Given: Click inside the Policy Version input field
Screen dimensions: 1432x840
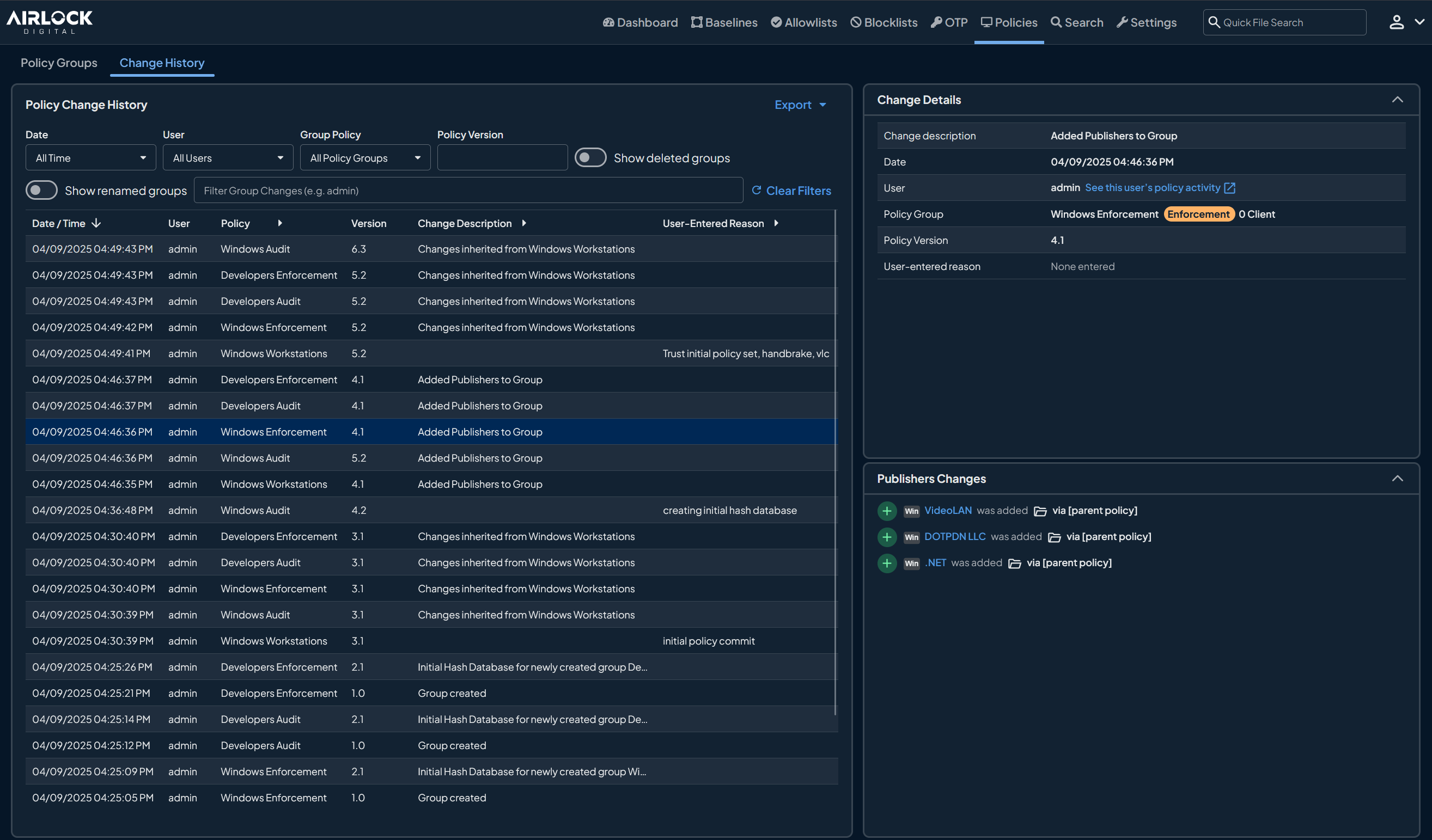Looking at the screenshot, I should pyautogui.click(x=502, y=157).
